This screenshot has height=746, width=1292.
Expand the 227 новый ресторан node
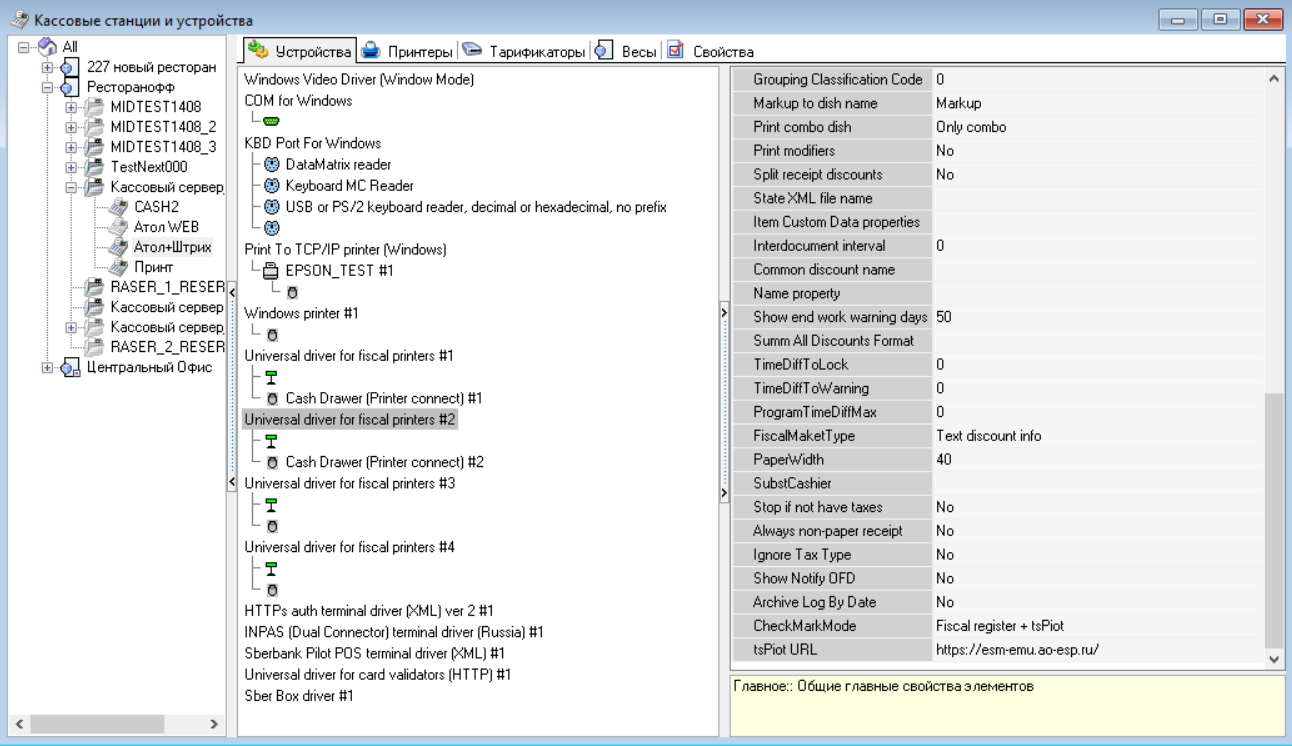pyautogui.click(x=47, y=67)
